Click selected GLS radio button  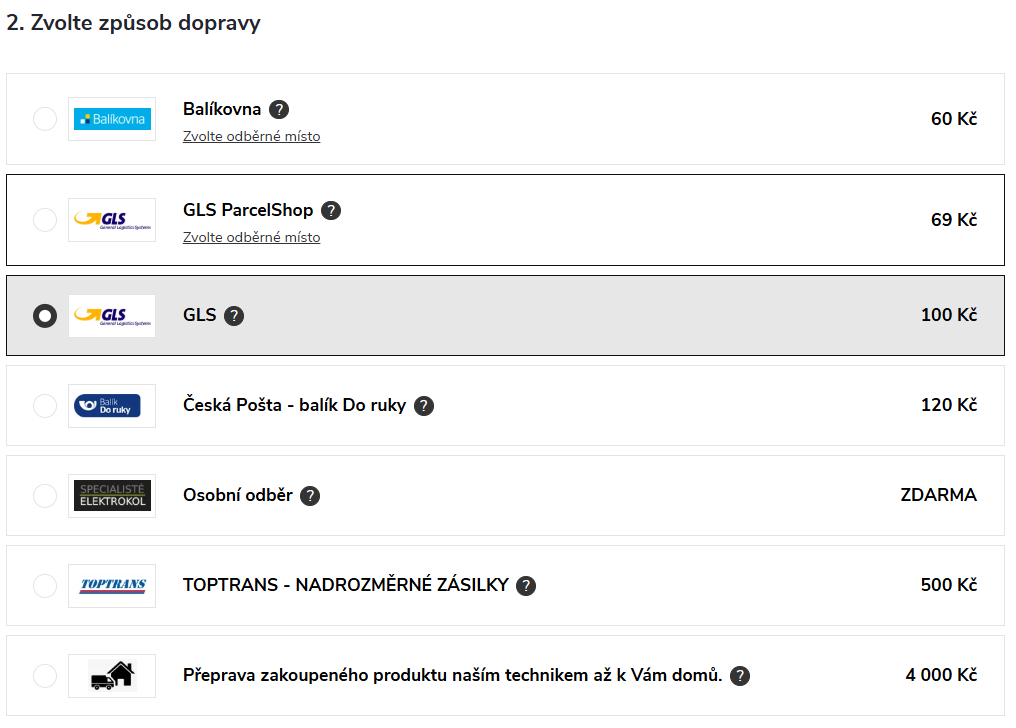[x=45, y=315]
